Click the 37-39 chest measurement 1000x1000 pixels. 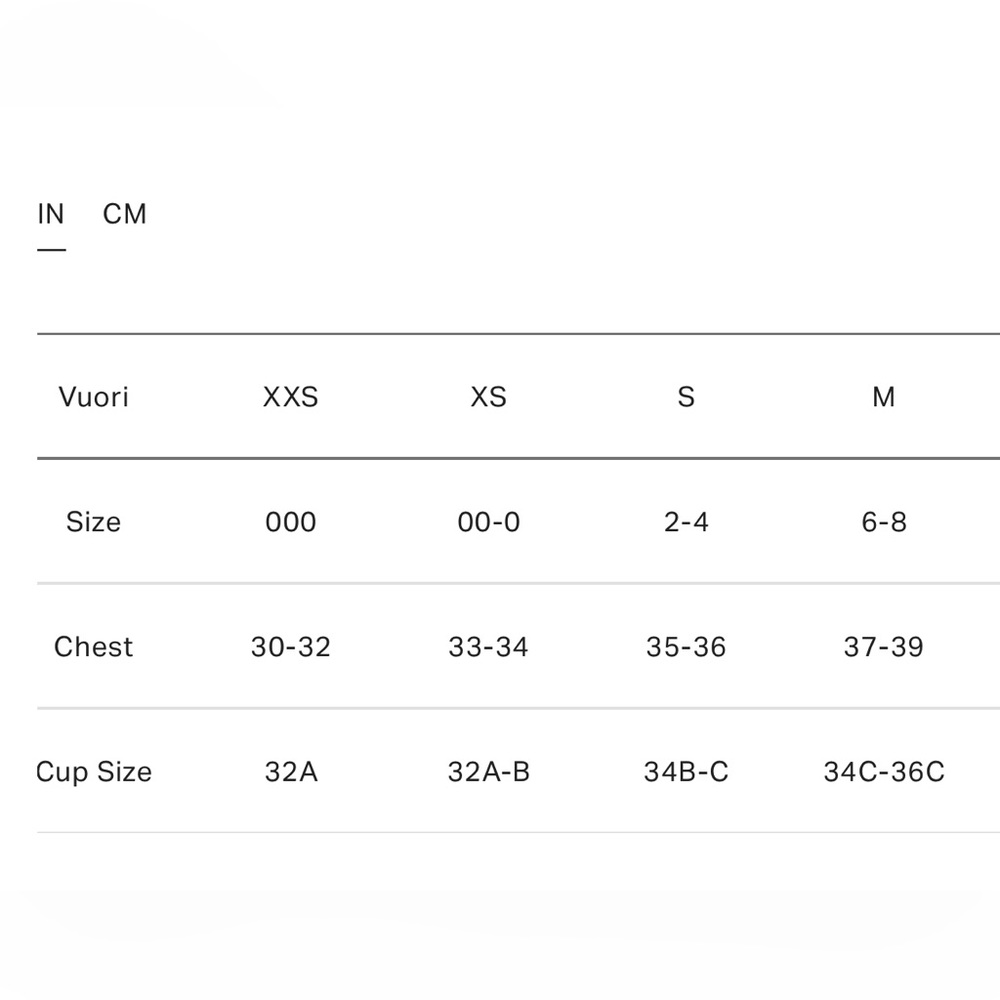[884, 647]
